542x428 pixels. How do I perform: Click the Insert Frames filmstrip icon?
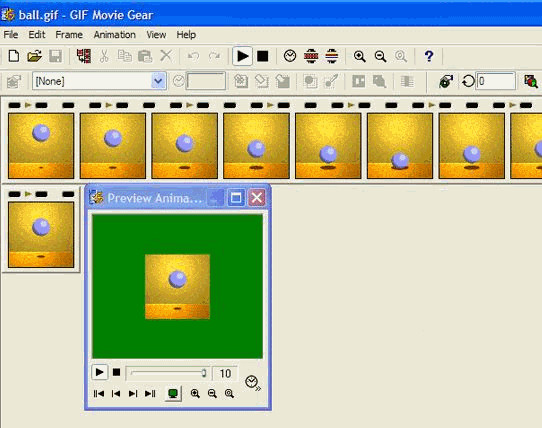point(84,56)
